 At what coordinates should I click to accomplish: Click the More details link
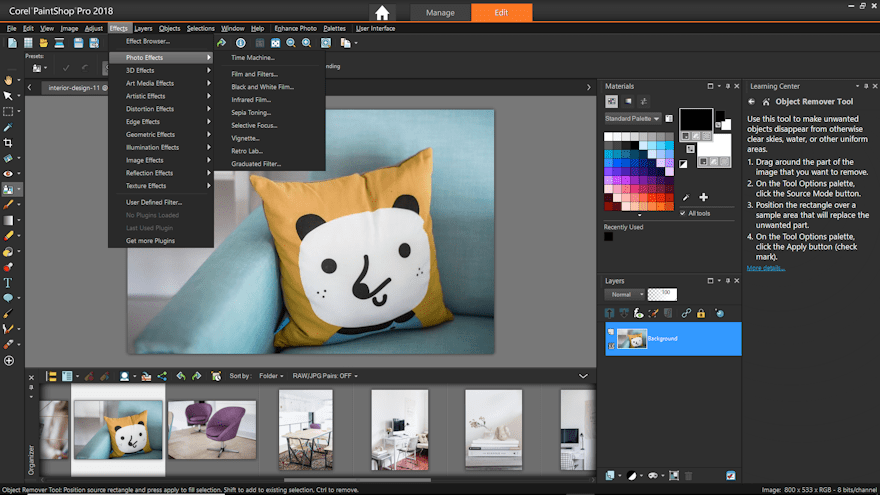pos(765,268)
